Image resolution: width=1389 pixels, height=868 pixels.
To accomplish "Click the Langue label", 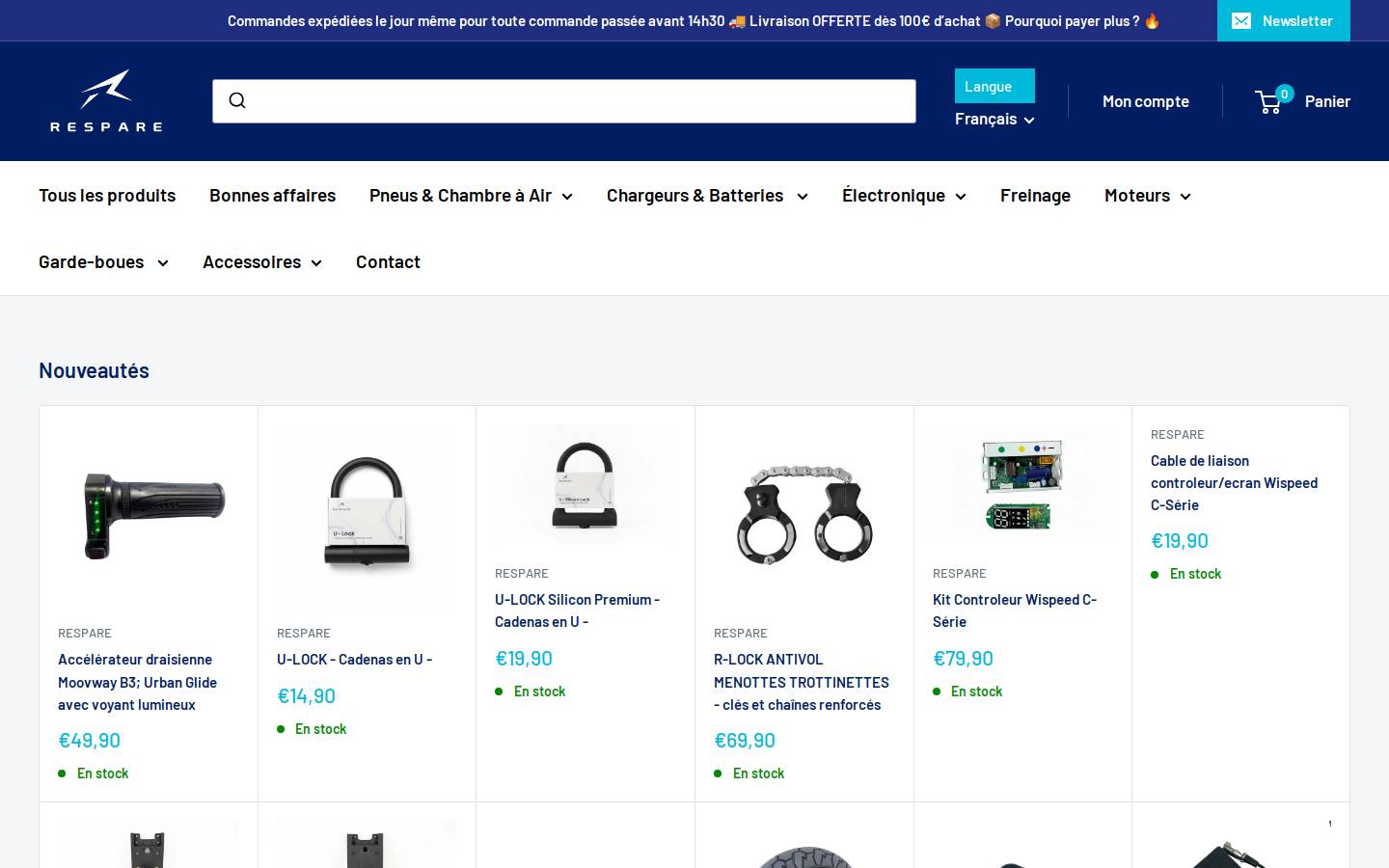I will (x=994, y=86).
